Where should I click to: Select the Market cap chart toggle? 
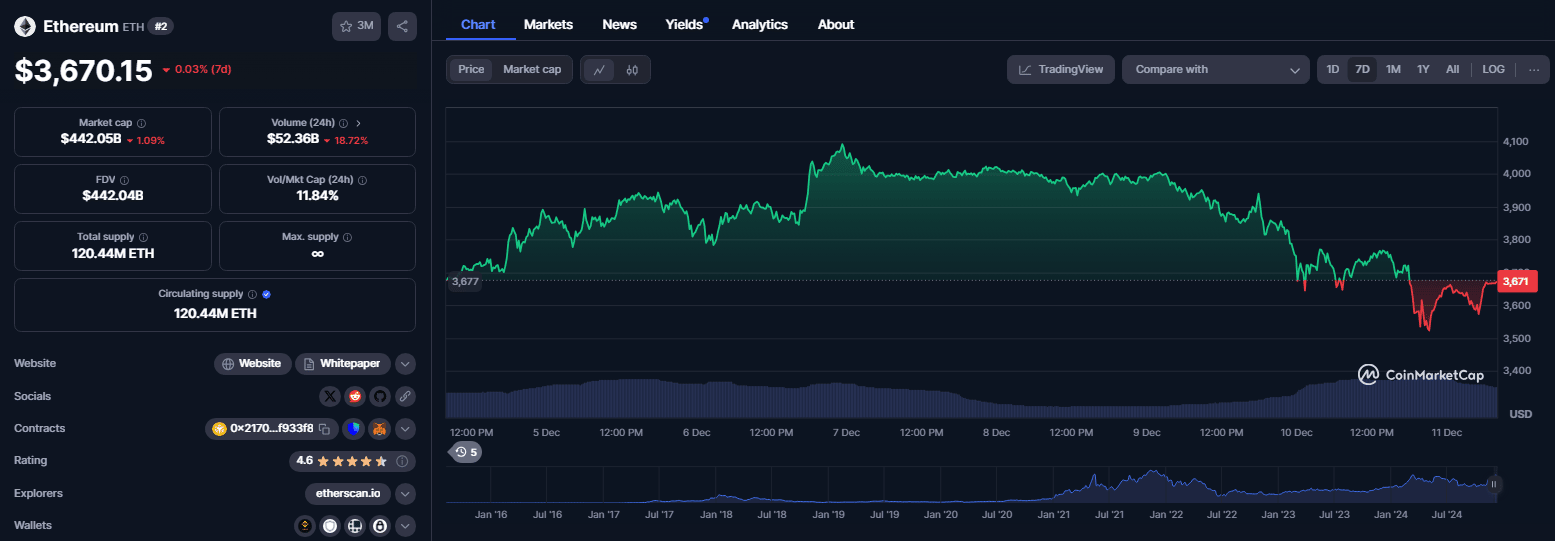coord(532,69)
